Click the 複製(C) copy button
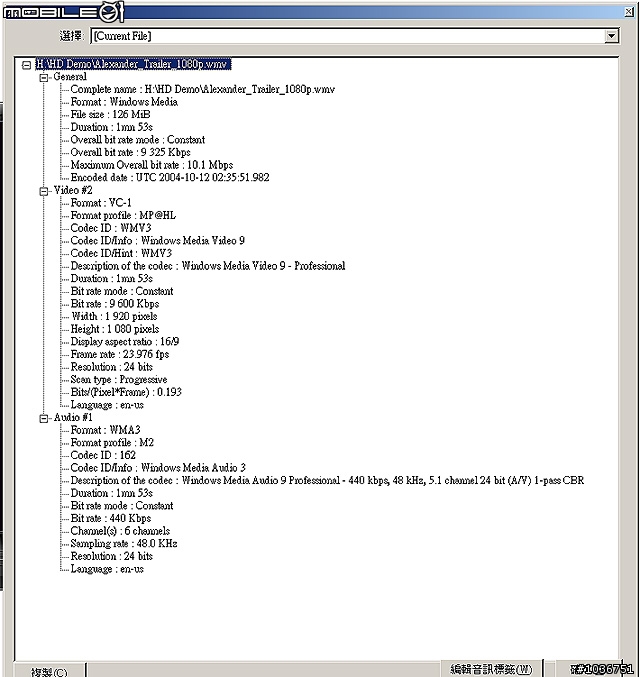Viewport: 640px width, 677px height. [x=49, y=671]
